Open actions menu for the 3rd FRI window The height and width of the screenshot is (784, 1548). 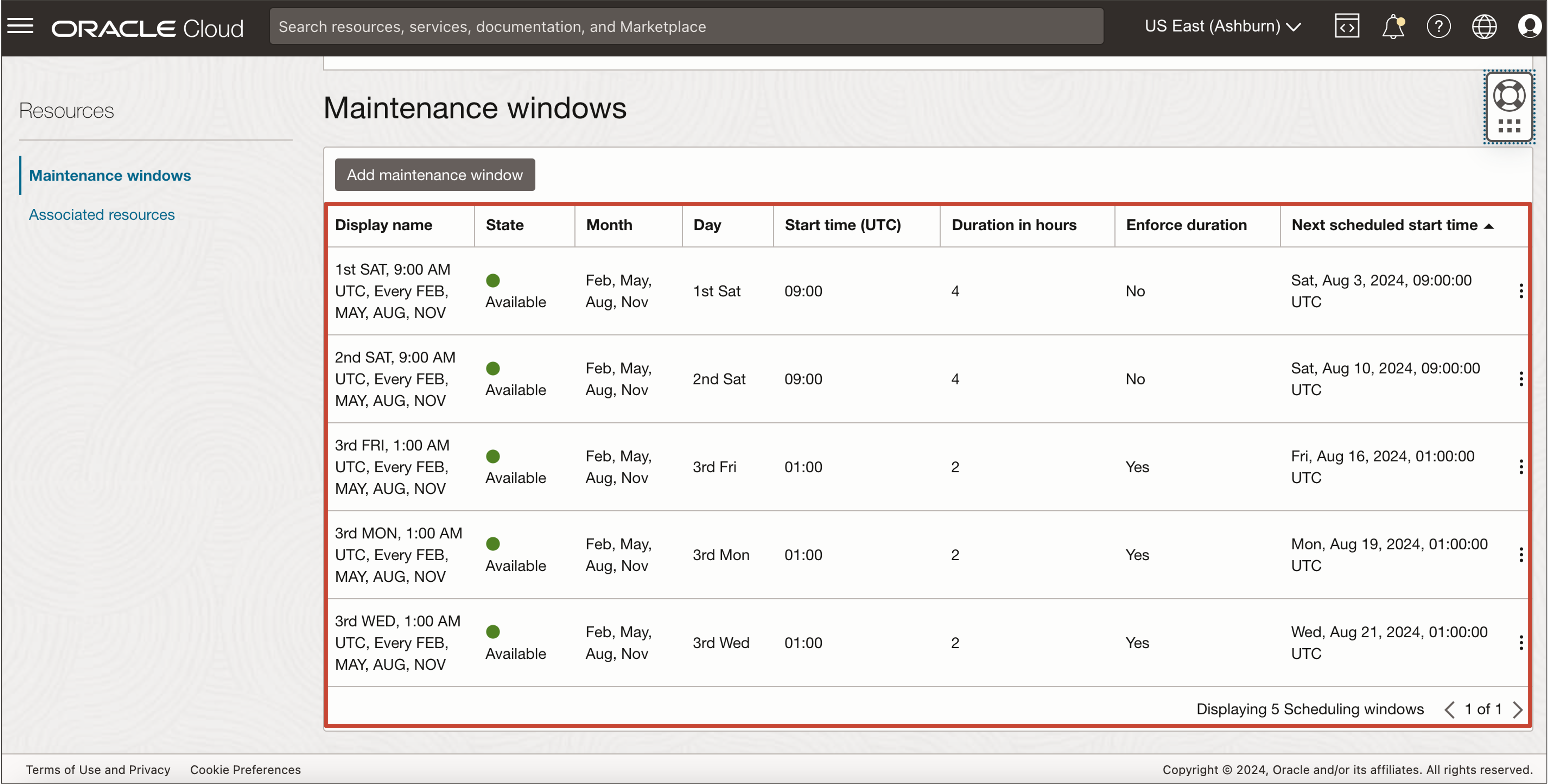click(x=1521, y=466)
